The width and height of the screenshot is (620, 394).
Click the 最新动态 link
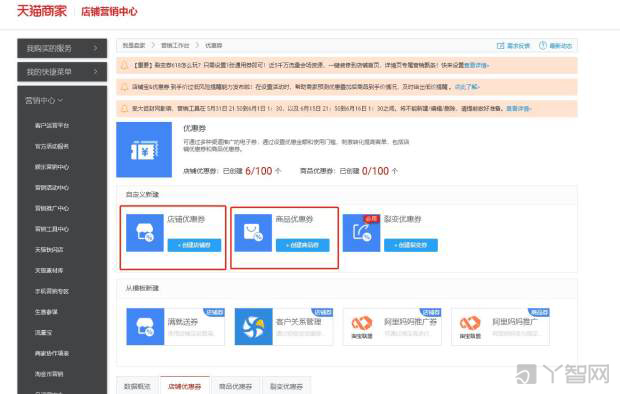(561, 46)
